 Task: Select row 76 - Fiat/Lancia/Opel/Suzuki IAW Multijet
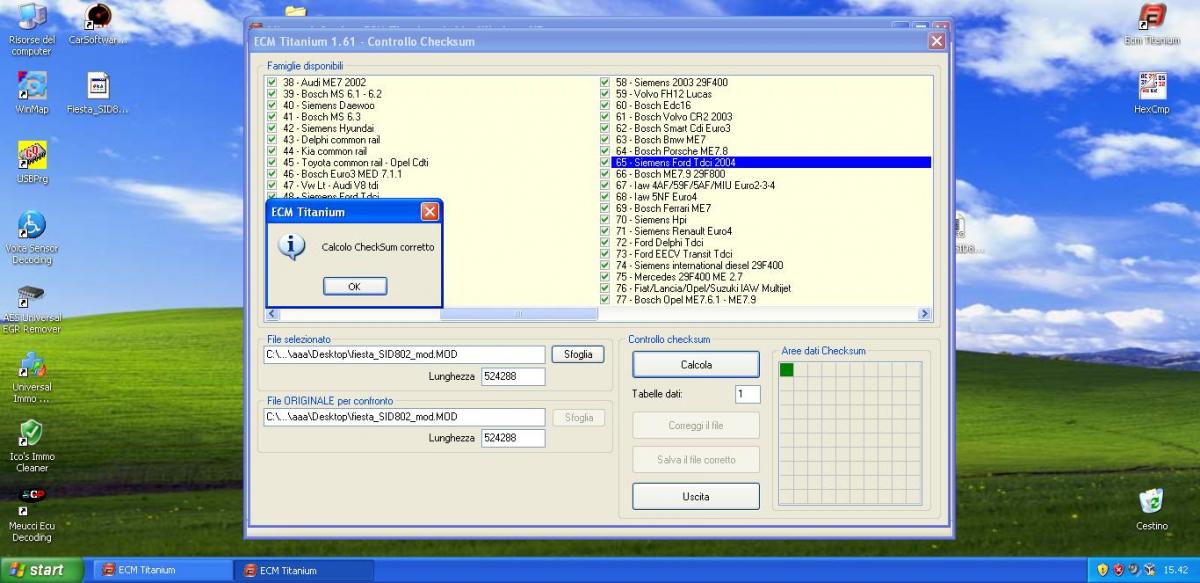tap(702, 288)
